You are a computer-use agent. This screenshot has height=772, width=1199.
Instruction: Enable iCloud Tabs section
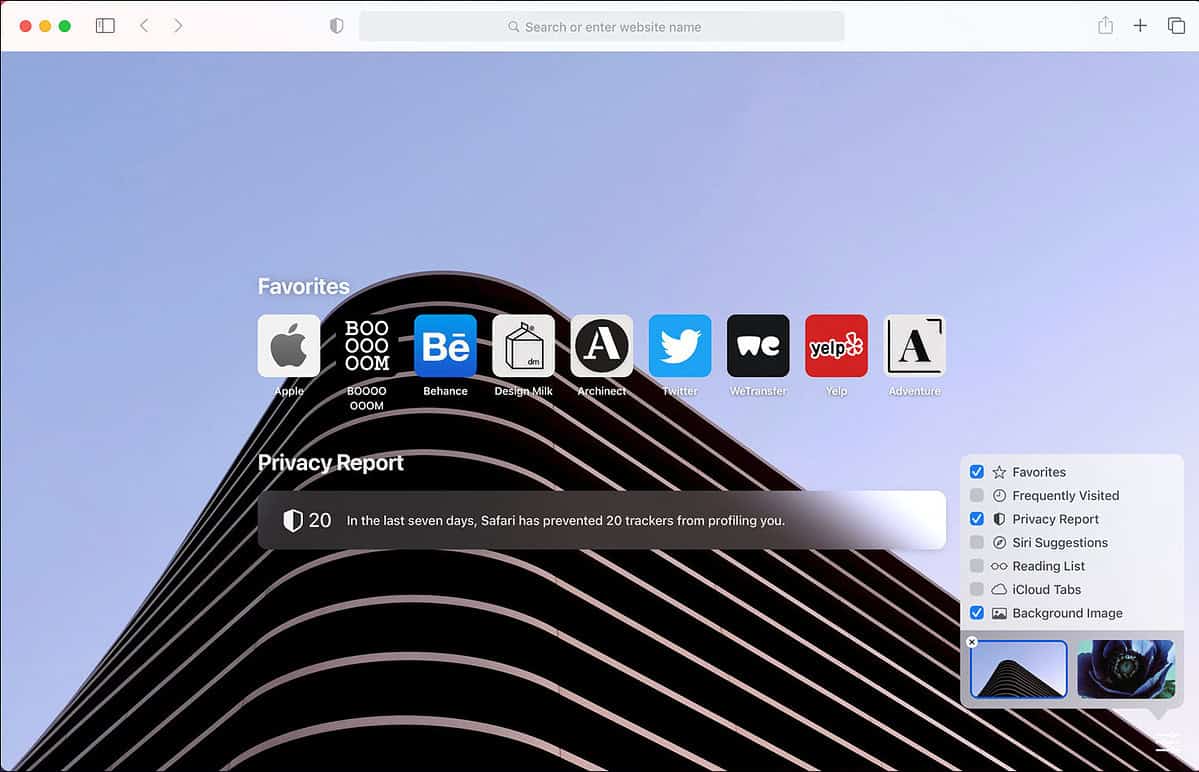click(x=977, y=589)
